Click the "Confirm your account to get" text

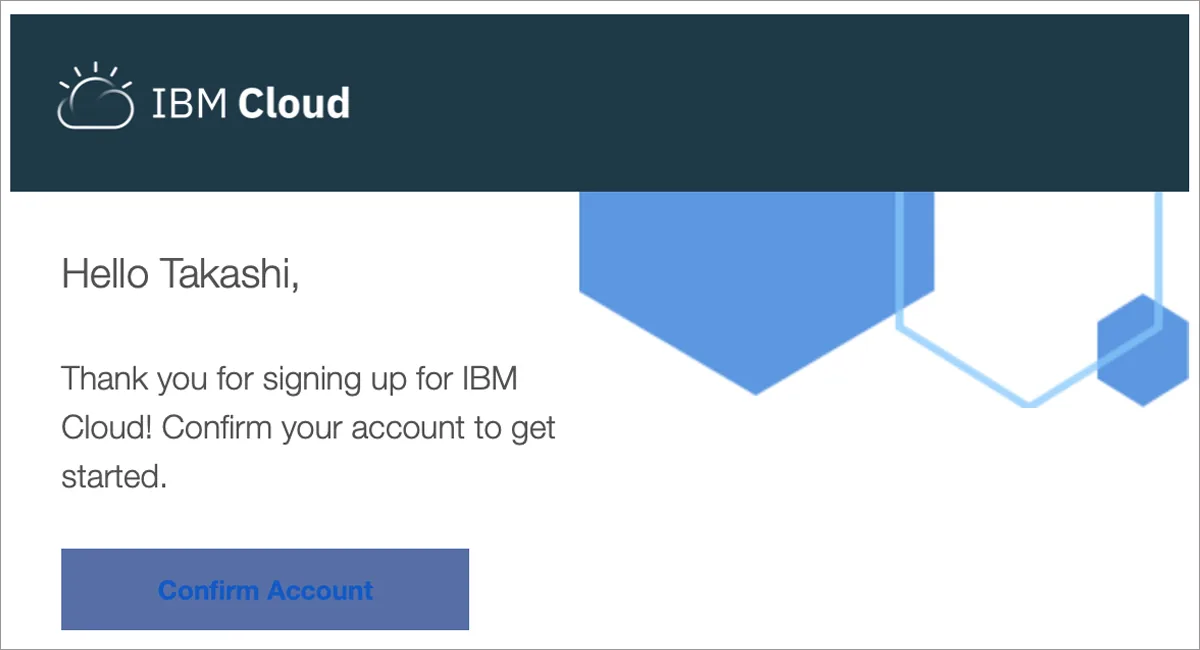click(x=358, y=429)
